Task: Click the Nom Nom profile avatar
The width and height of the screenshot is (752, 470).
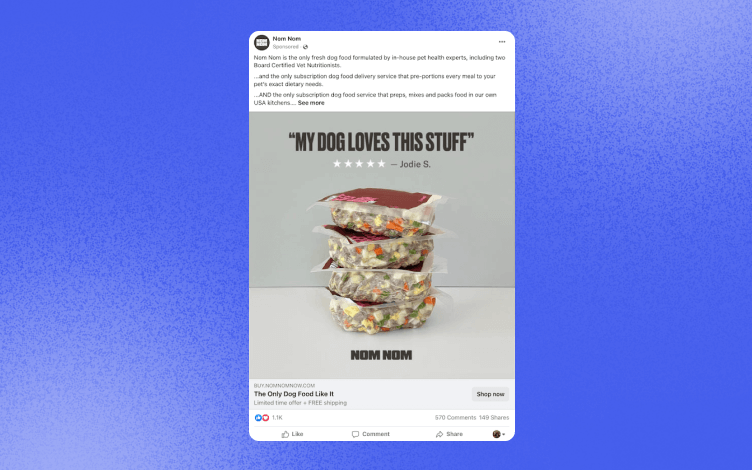Action: click(x=261, y=42)
